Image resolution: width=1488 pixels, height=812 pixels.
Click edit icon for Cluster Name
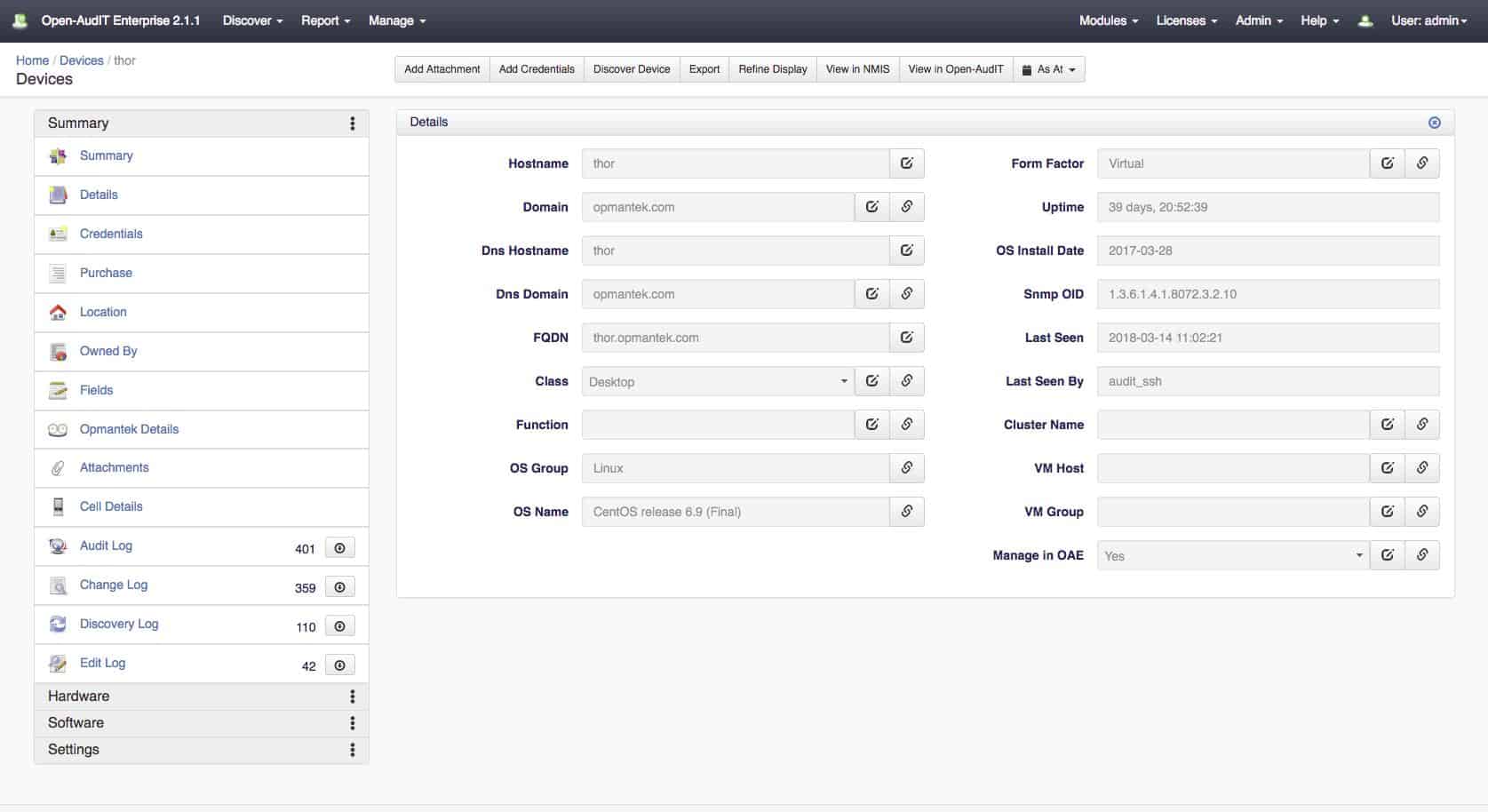click(1387, 425)
